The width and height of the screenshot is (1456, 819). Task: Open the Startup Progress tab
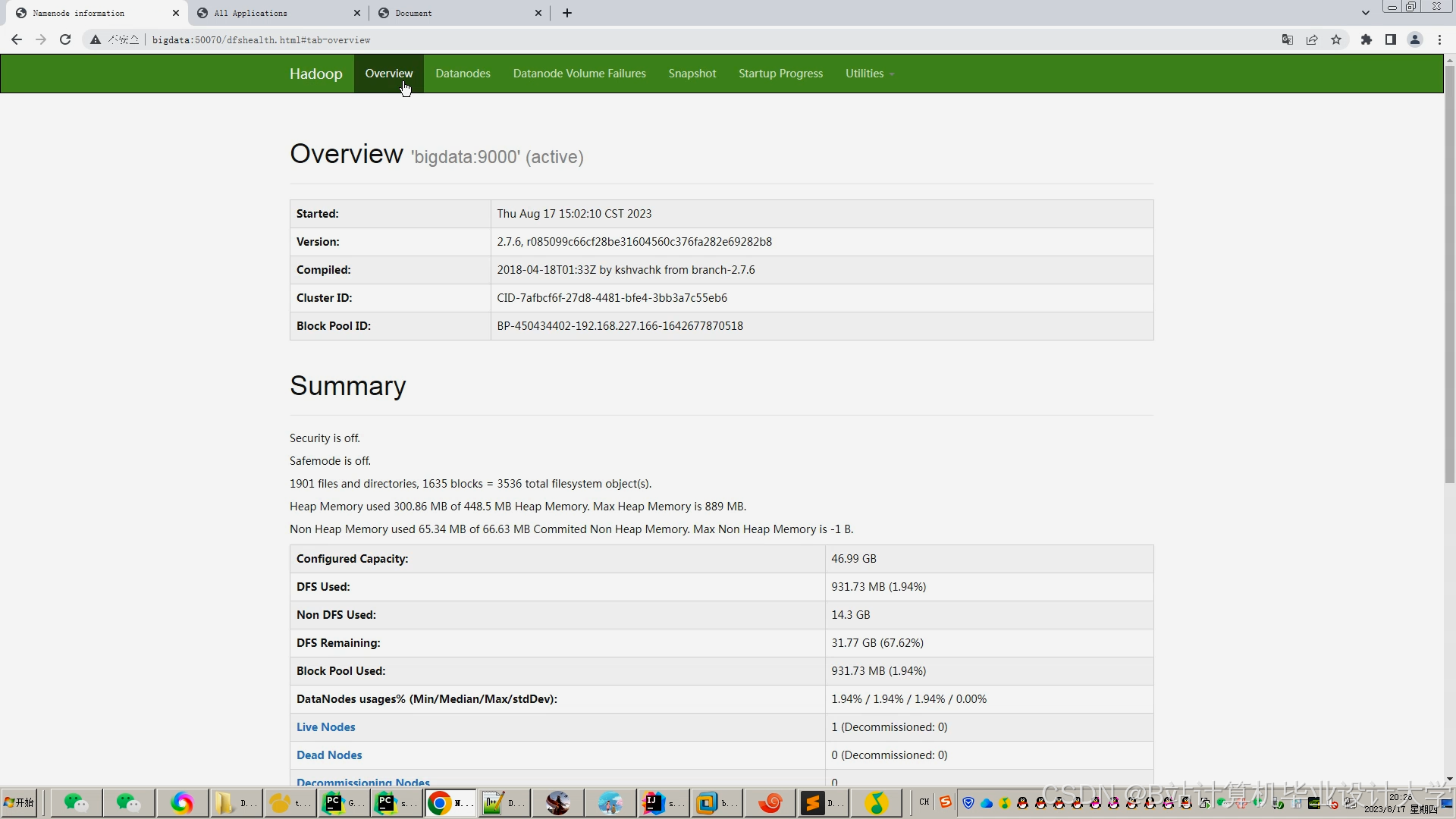(x=780, y=74)
